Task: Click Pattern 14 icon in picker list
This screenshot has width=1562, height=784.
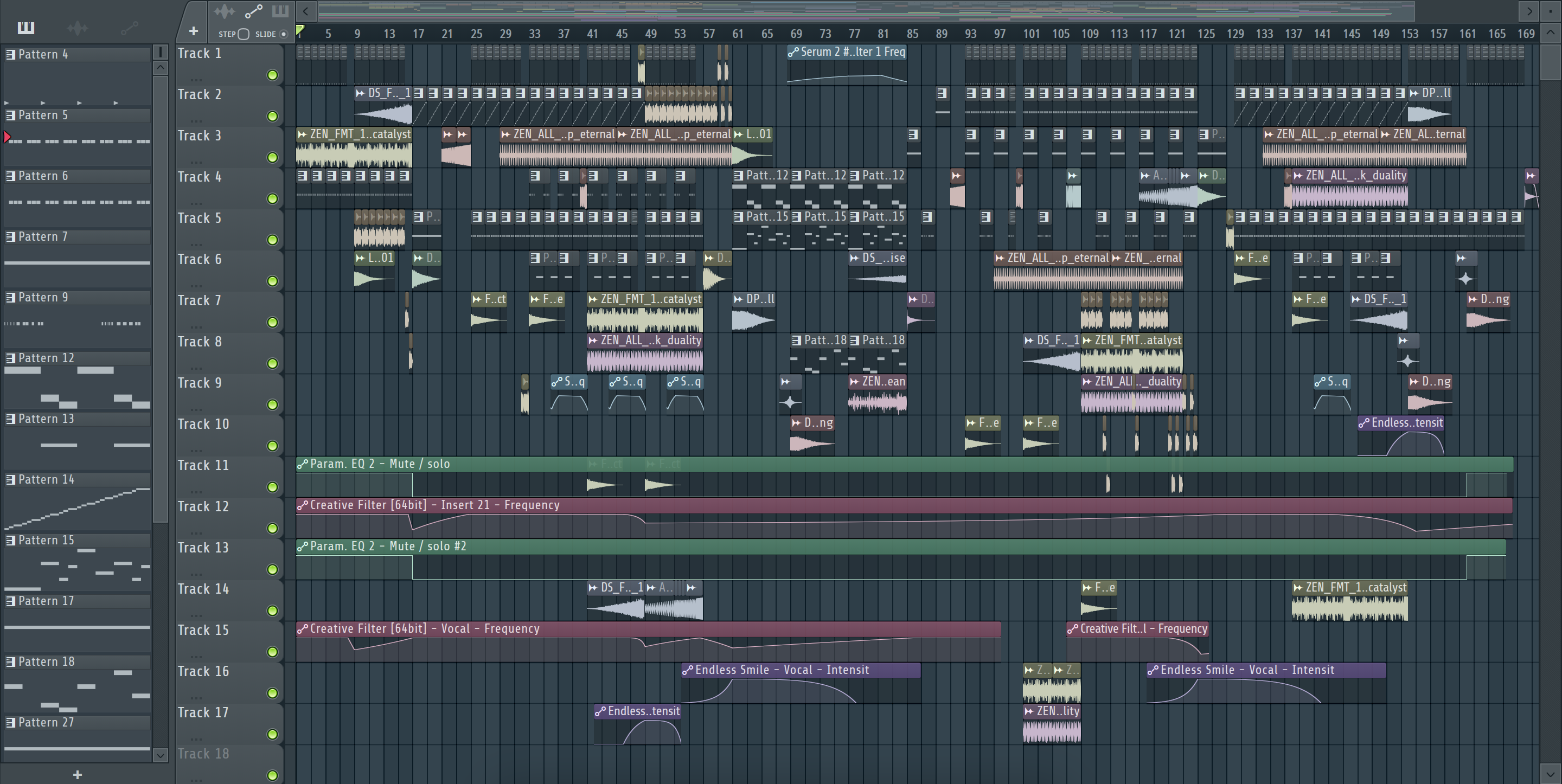Action: click(10, 480)
